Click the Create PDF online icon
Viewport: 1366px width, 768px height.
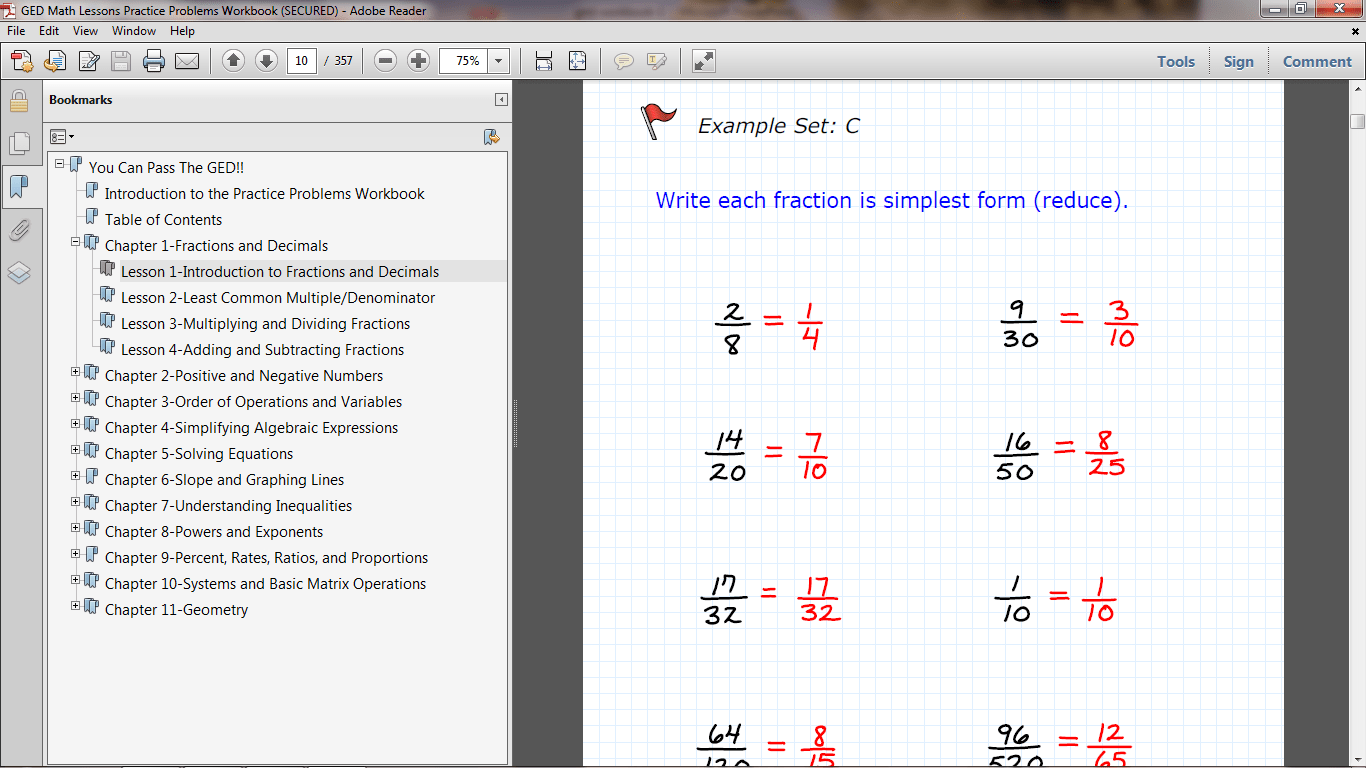(x=22, y=61)
